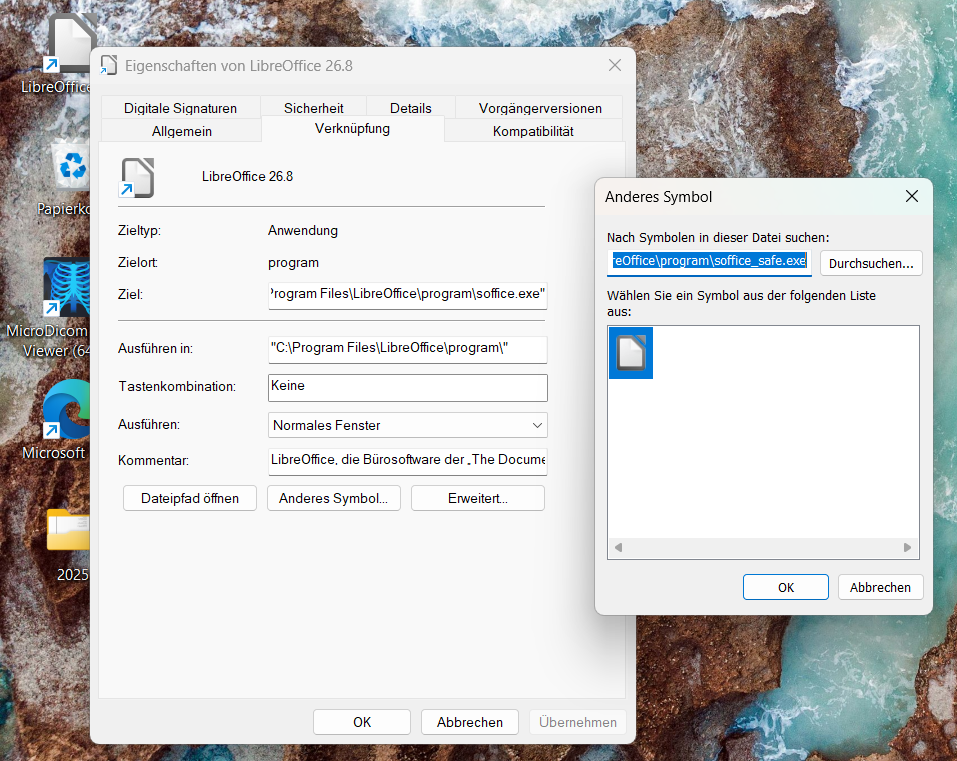This screenshot has width=957, height=761.
Task: Close the Eigenschaften von LibreOffice window
Action: coord(615,65)
